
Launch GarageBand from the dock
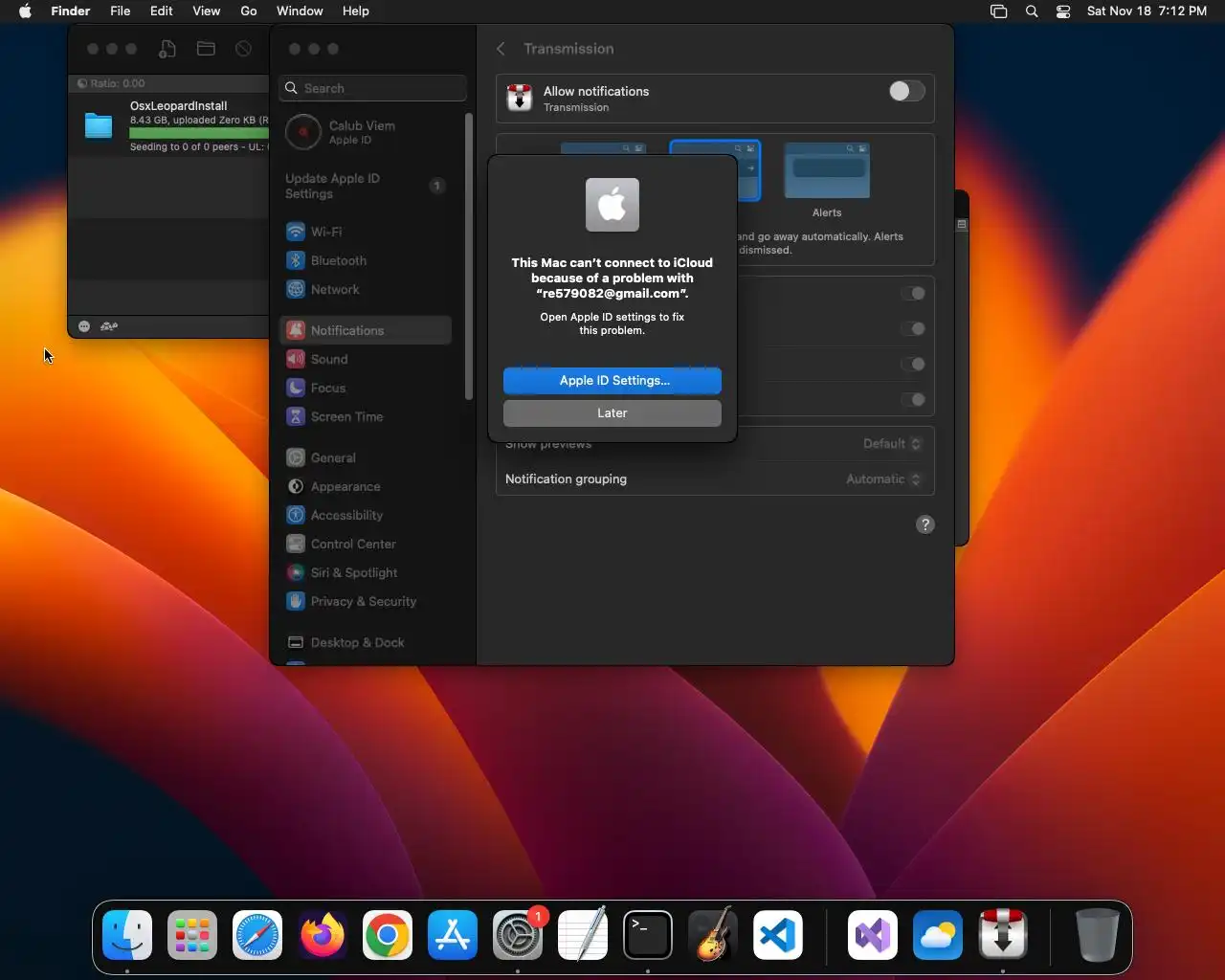[713, 935]
